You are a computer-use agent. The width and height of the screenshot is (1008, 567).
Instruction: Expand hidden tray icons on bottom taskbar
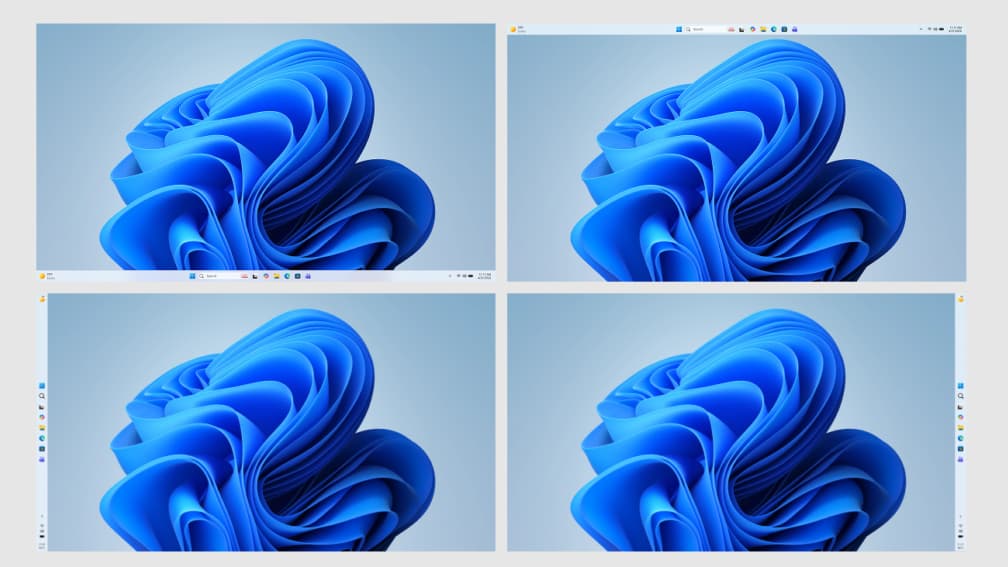[450, 276]
